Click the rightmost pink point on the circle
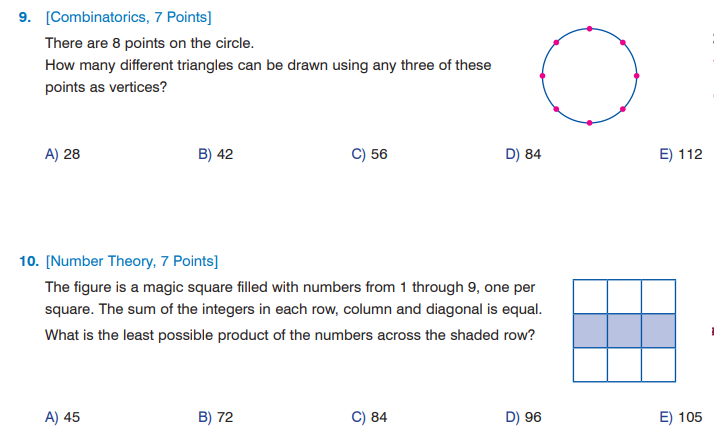Screen dimensions: 714x434 coord(637,75)
